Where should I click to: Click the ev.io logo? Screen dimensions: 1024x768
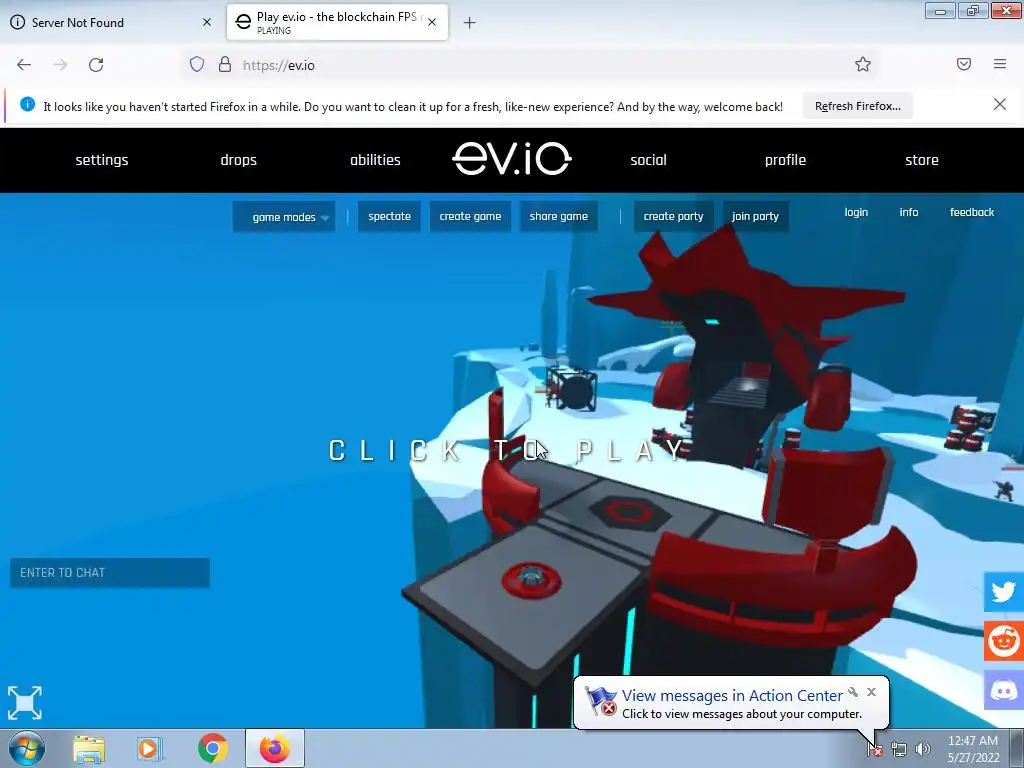click(512, 159)
